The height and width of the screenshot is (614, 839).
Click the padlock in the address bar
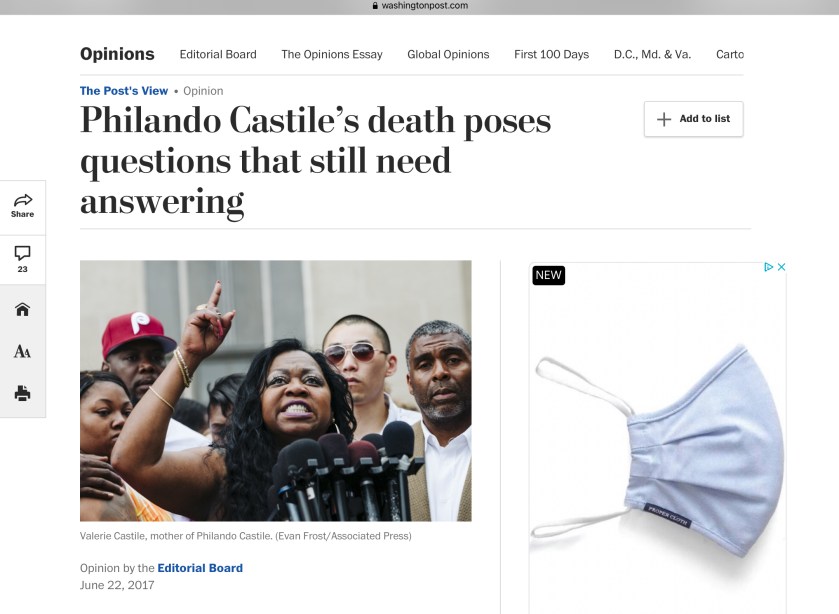coord(375,6)
